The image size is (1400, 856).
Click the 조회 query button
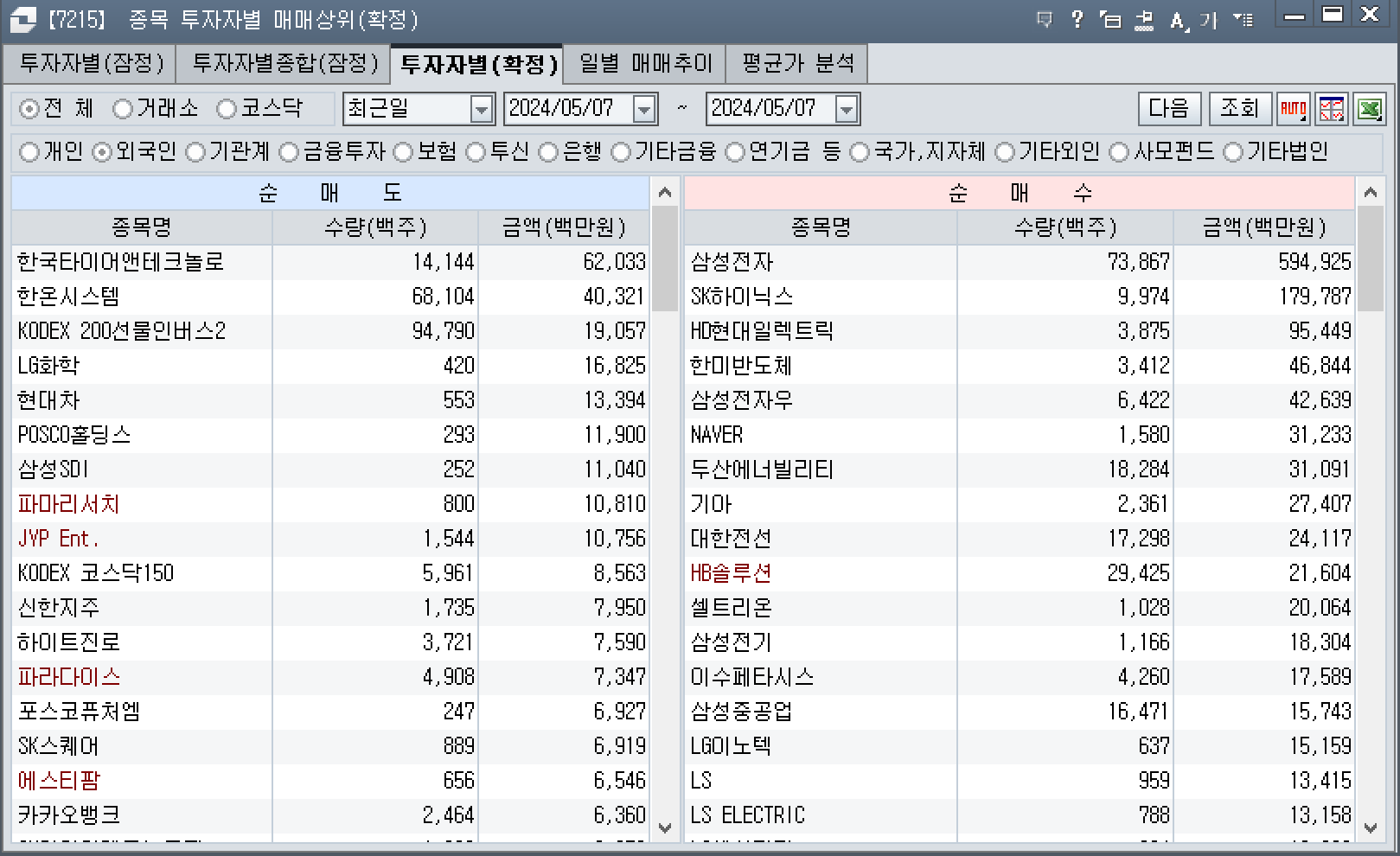[1240, 109]
